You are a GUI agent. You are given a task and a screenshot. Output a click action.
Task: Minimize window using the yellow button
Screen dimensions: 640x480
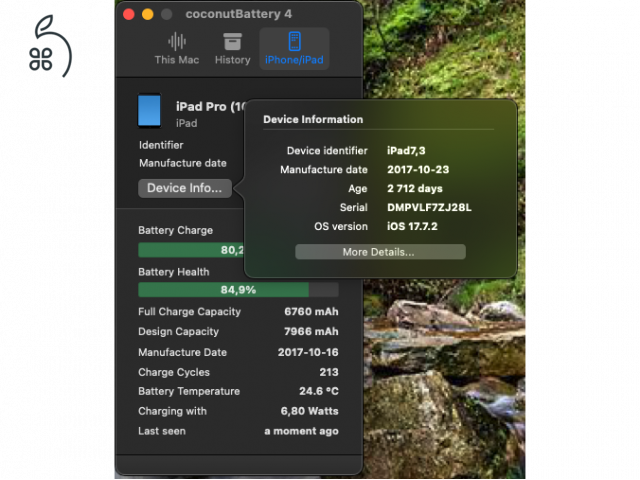[x=148, y=14]
